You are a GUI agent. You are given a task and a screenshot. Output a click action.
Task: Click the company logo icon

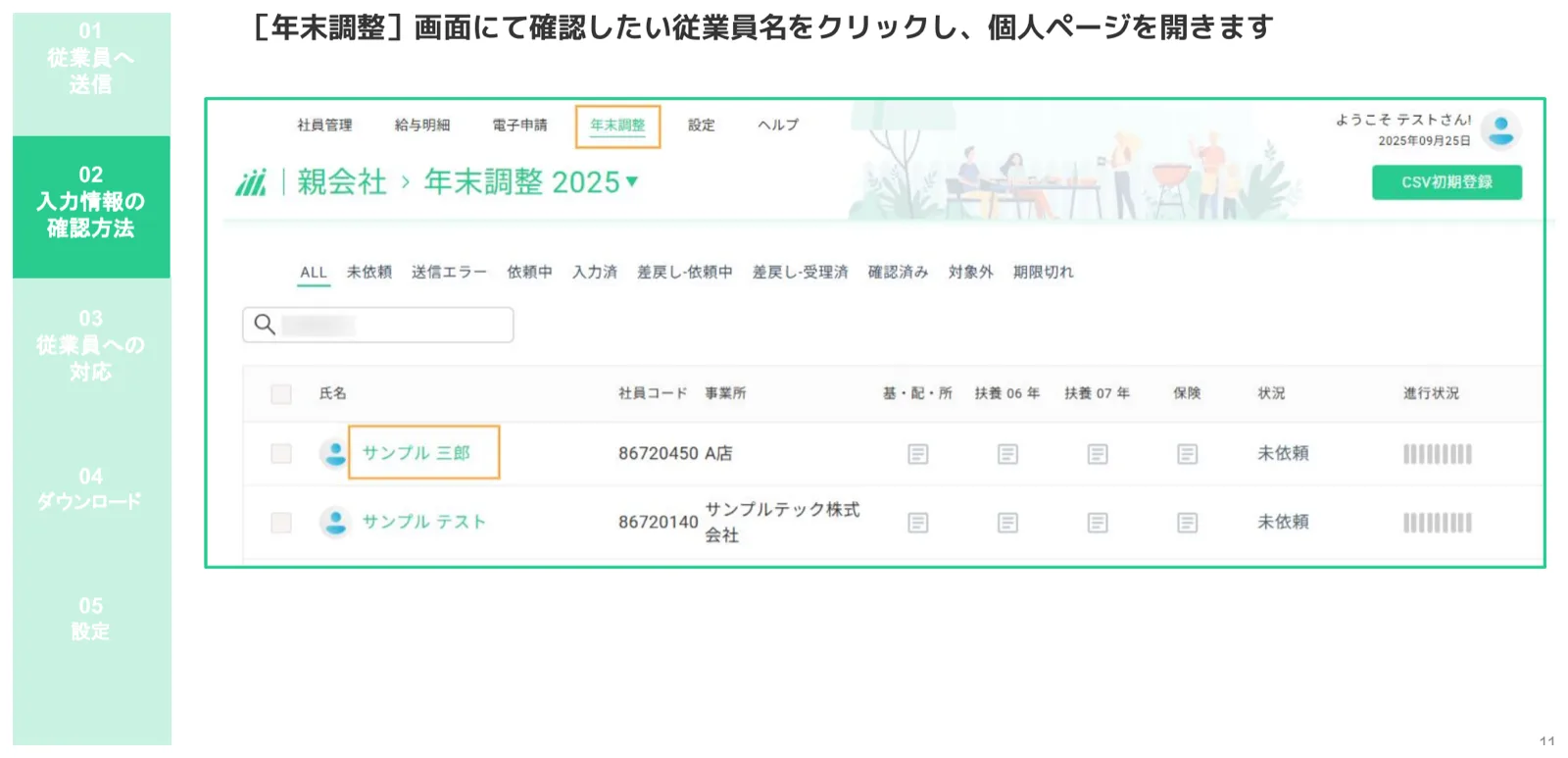(251, 182)
